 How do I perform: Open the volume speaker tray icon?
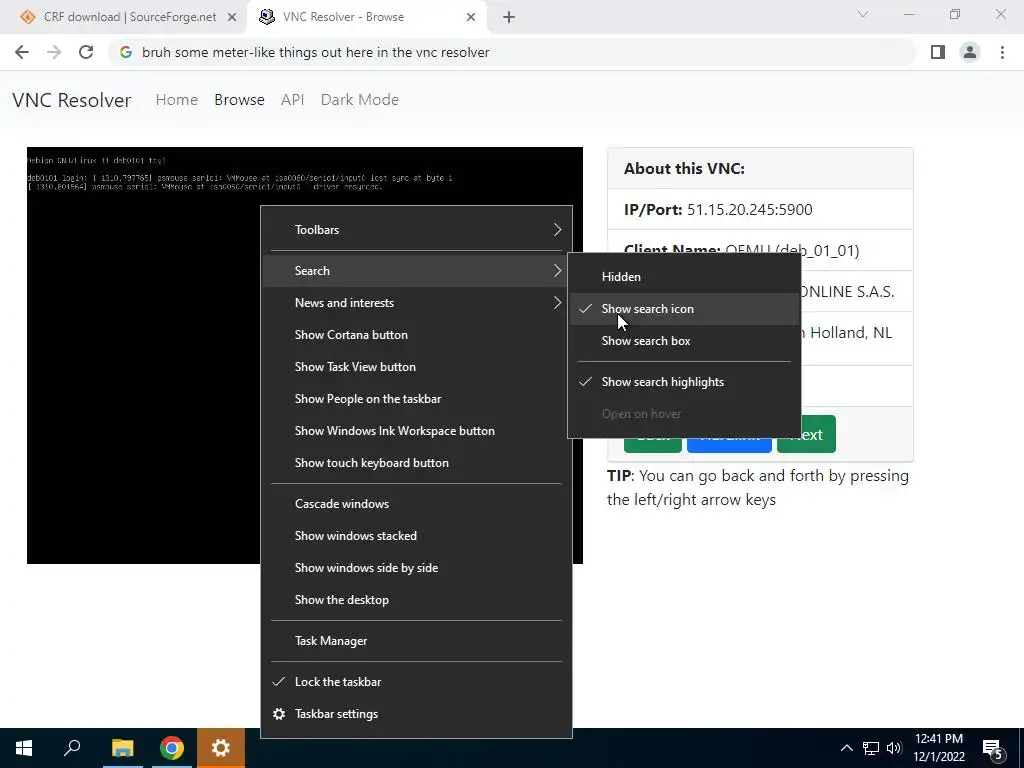(894, 748)
